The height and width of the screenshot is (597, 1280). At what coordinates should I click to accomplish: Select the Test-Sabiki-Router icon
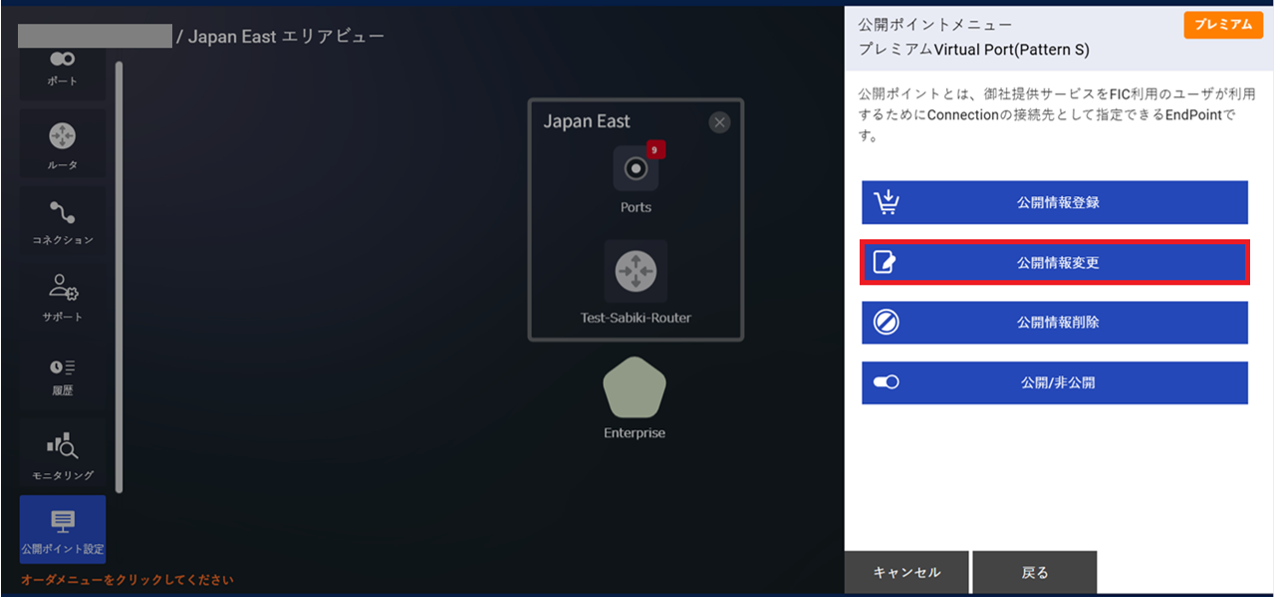click(x=637, y=272)
